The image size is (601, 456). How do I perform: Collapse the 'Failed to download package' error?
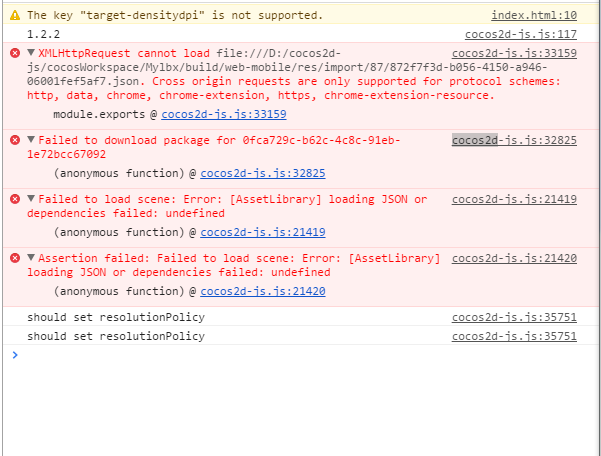pos(31,140)
